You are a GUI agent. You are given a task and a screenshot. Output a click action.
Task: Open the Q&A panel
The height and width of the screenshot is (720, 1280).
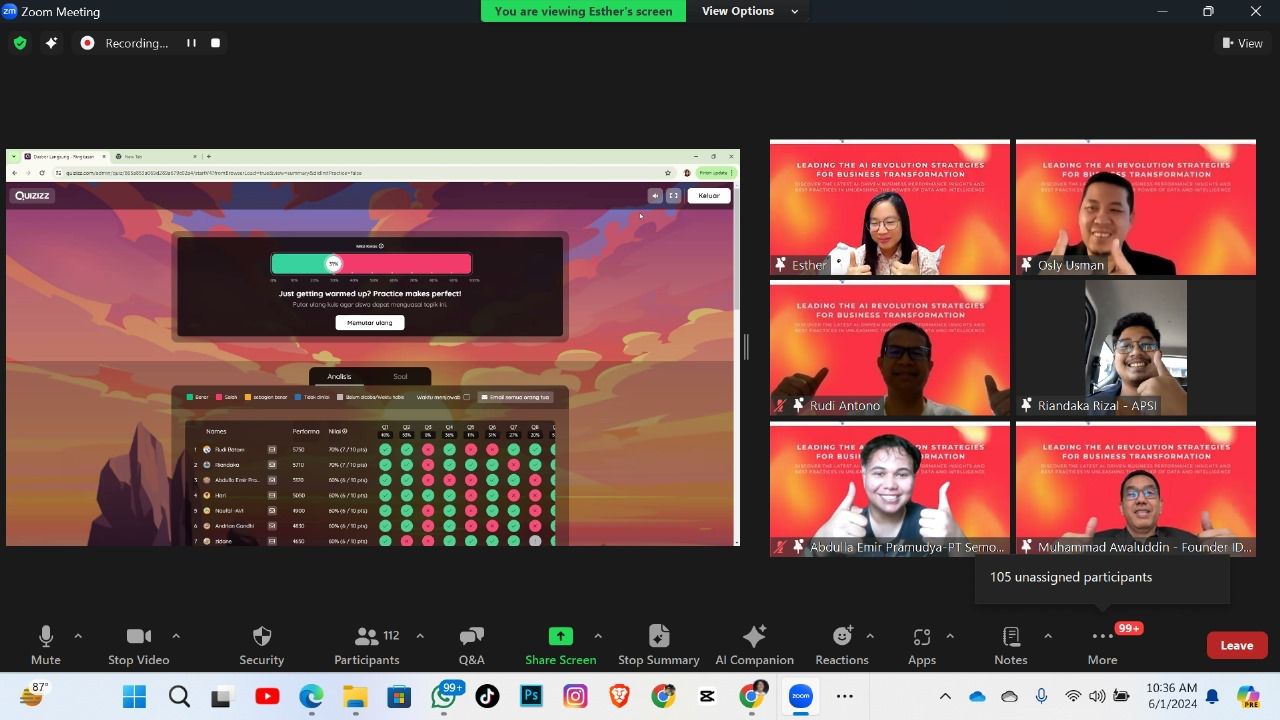(x=471, y=637)
